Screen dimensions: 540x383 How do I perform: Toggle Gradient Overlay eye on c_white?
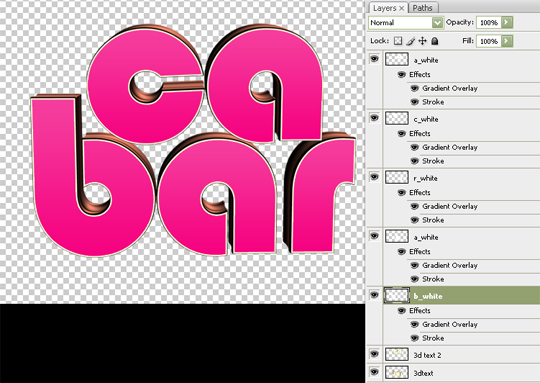tap(415, 147)
